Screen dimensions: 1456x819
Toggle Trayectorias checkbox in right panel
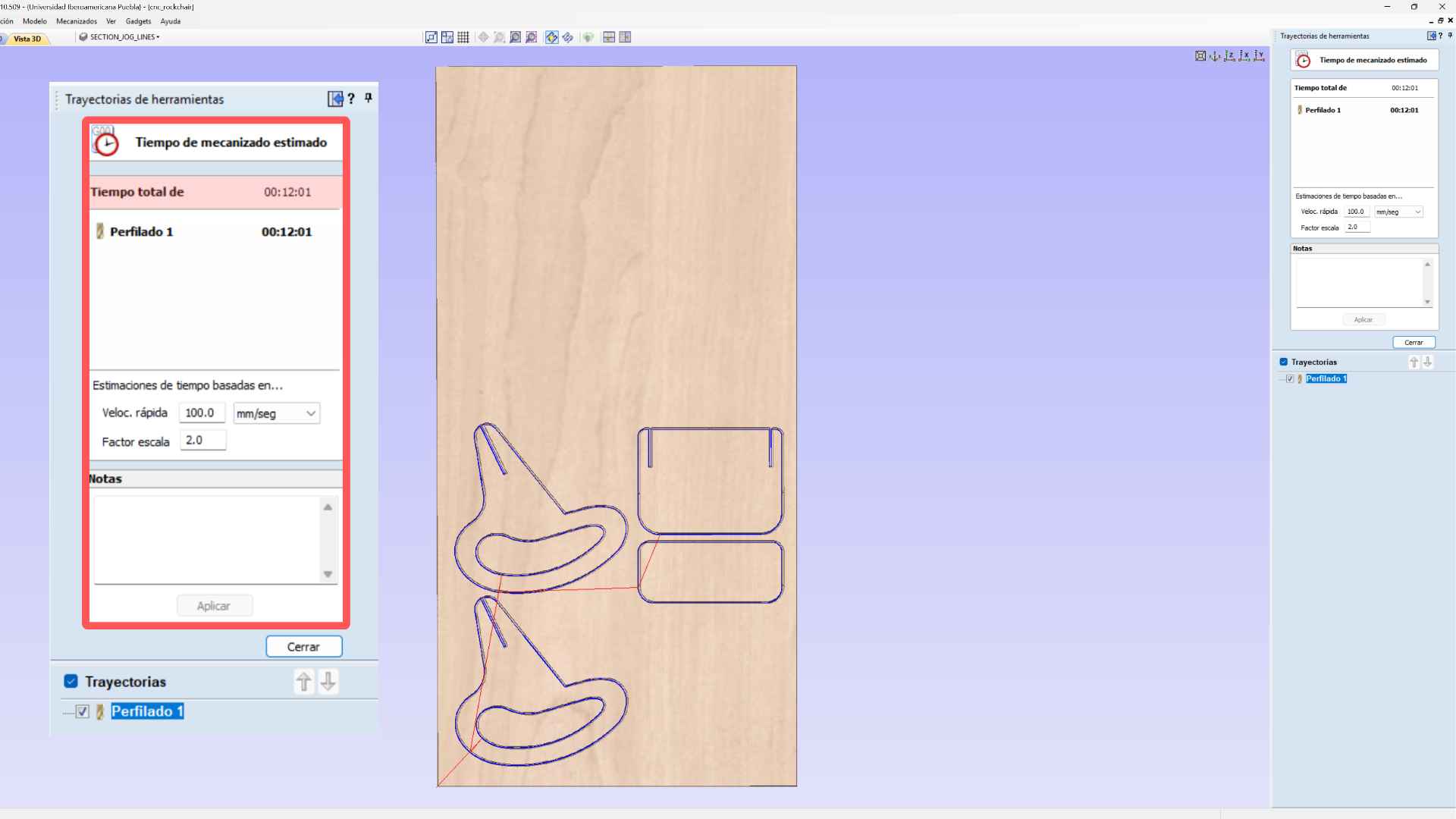point(1284,362)
